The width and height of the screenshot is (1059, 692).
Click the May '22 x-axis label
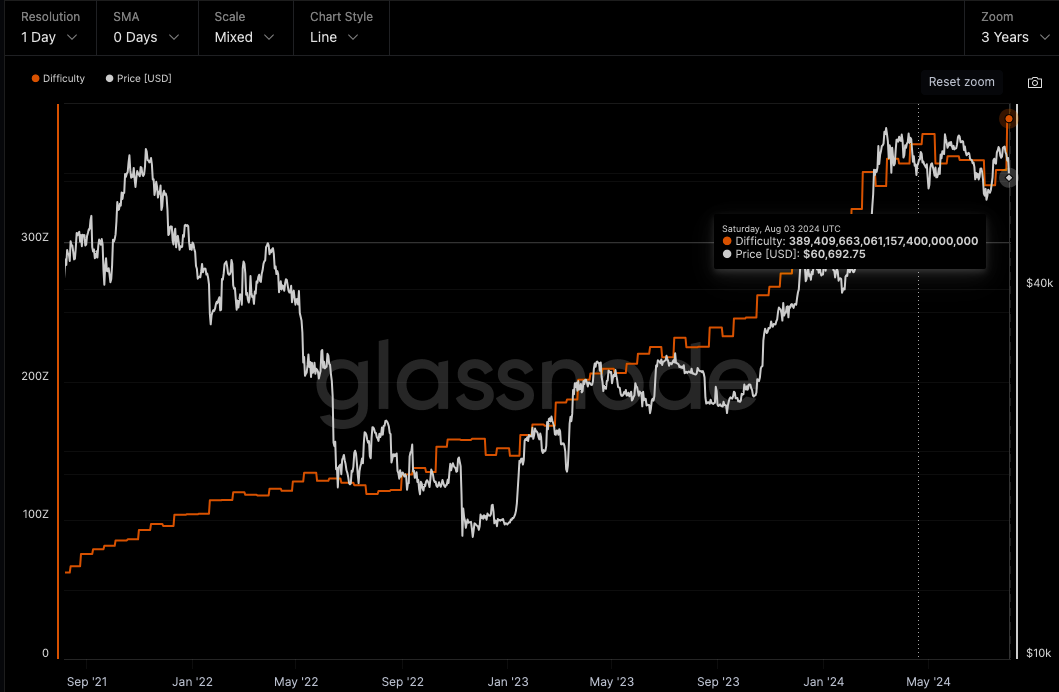click(296, 681)
